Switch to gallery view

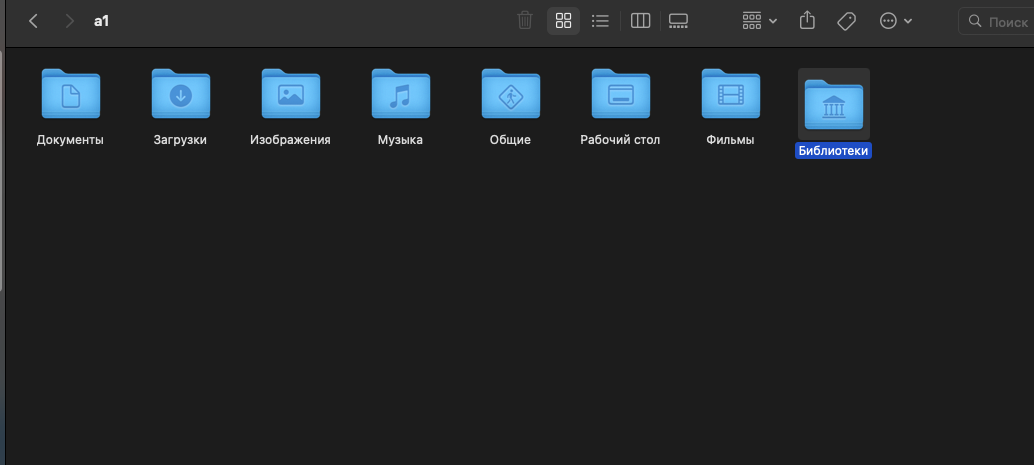[678, 21]
